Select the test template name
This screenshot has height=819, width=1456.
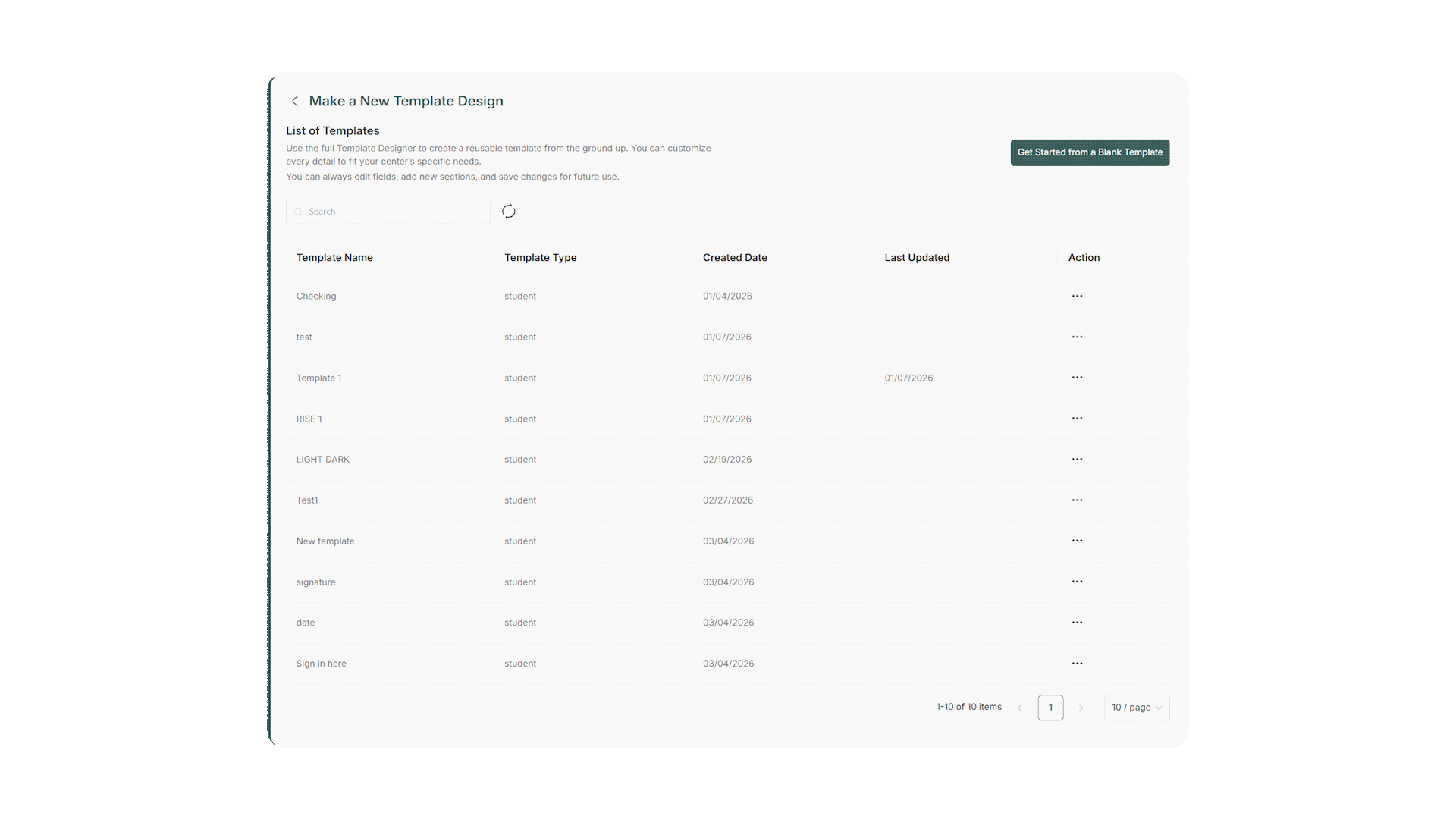[304, 337]
